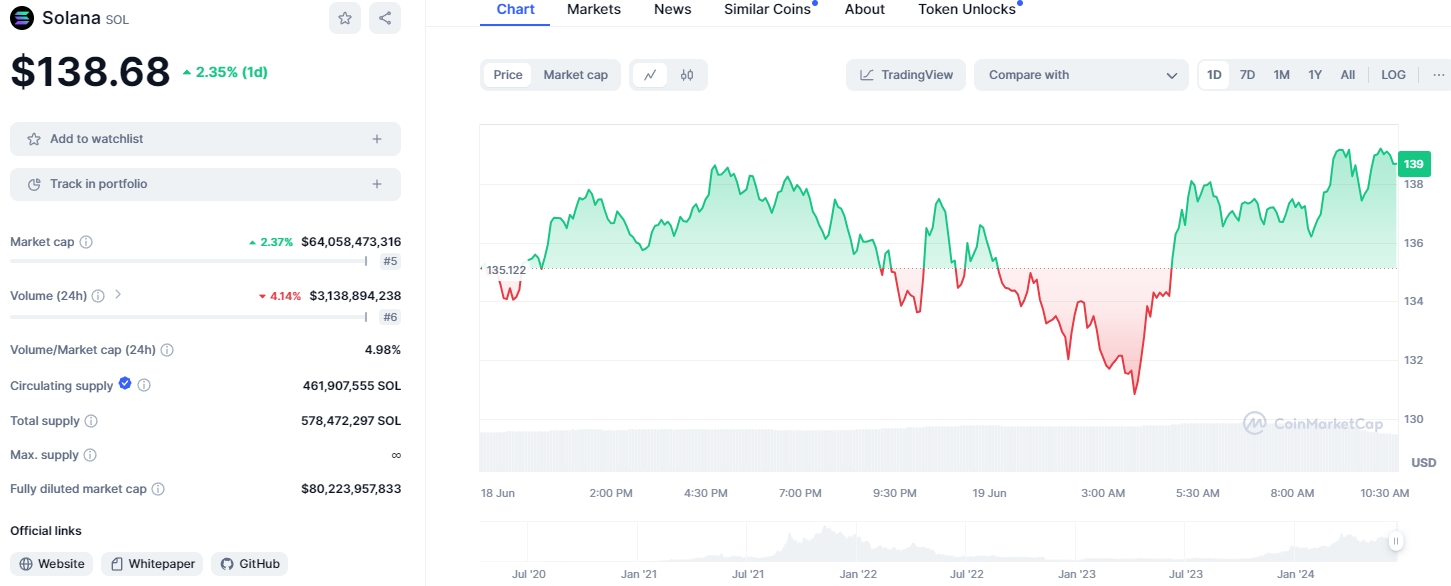
Task: Open Total supply info icon
Action: point(91,421)
